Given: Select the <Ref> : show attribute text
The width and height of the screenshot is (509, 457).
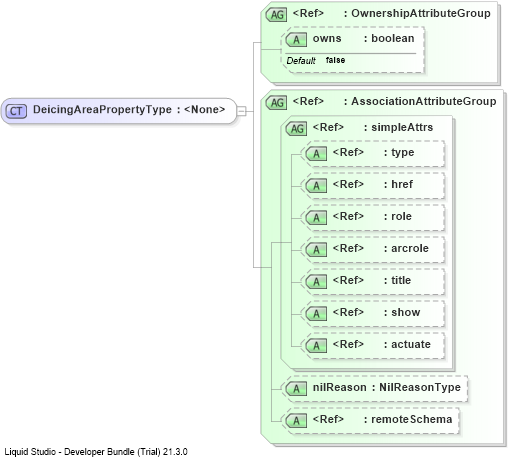Looking at the screenshot, I should point(376,312).
